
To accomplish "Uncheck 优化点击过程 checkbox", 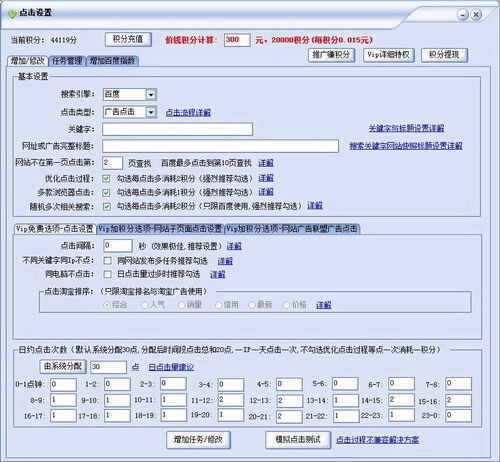I will pos(106,178).
